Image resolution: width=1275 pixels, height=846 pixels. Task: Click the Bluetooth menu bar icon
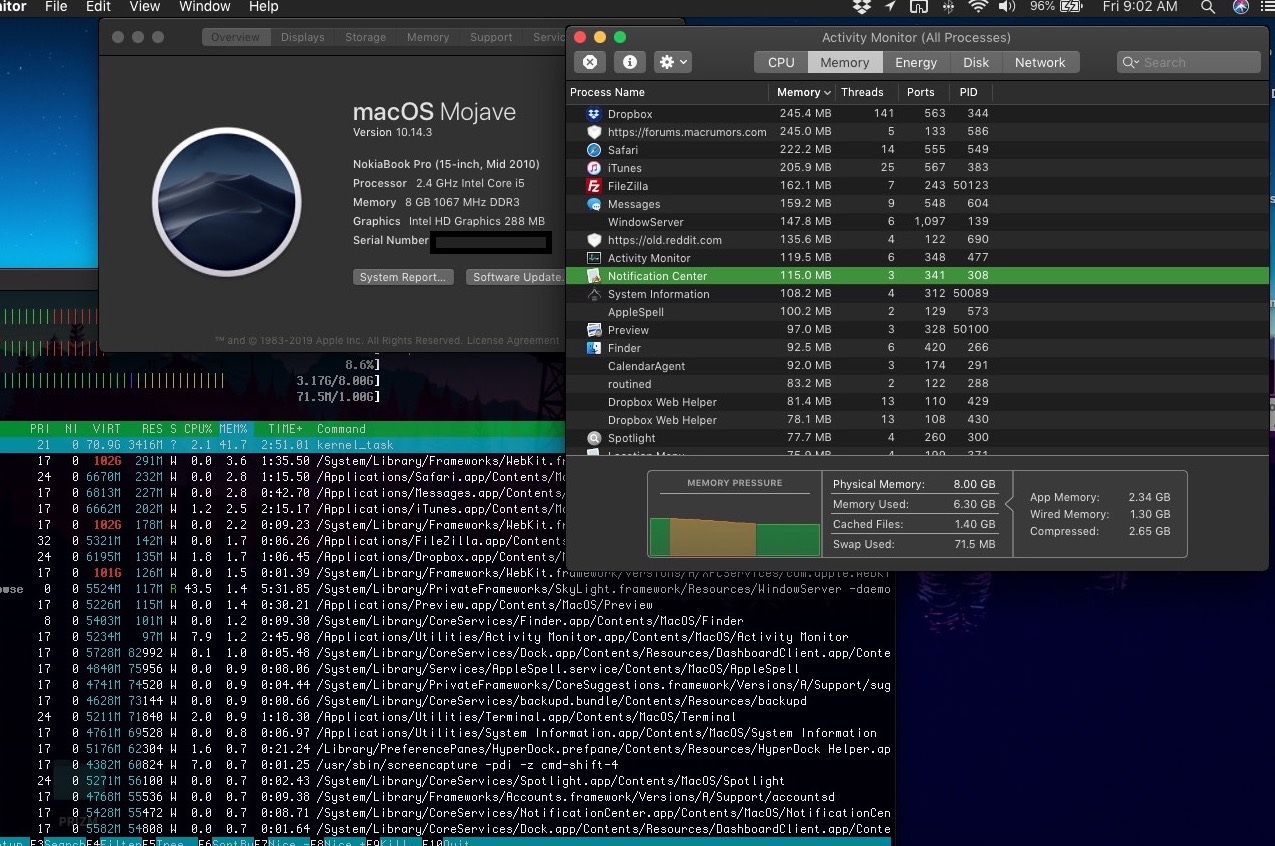coord(948,7)
